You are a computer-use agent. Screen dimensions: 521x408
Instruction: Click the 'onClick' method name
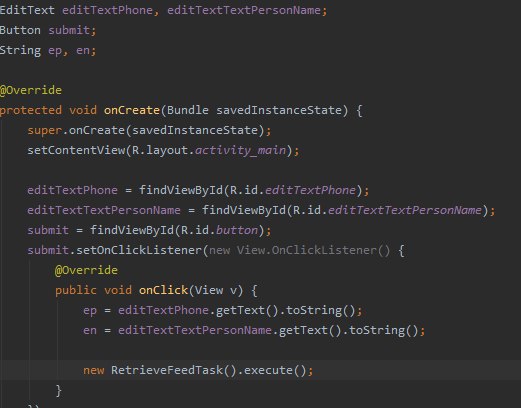pos(163,290)
